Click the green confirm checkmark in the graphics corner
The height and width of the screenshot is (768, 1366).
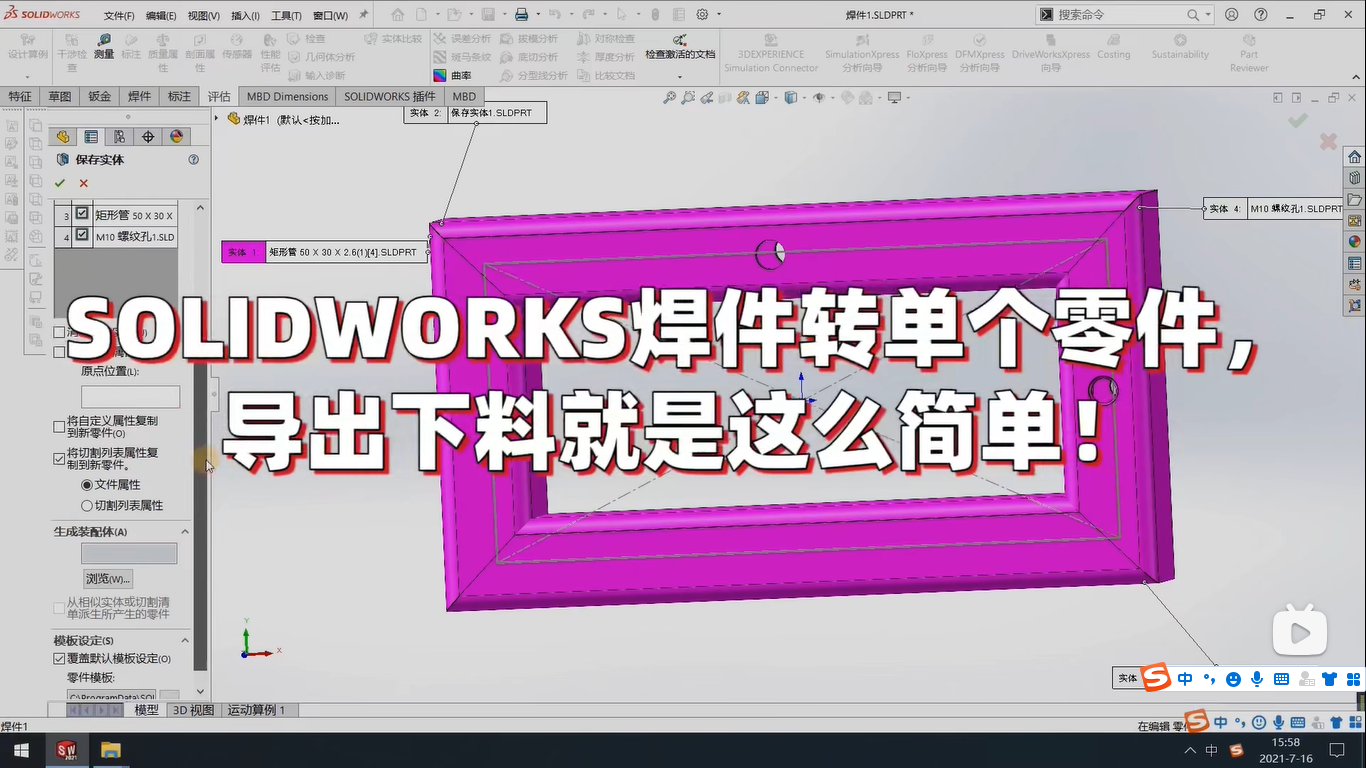click(1298, 120)
